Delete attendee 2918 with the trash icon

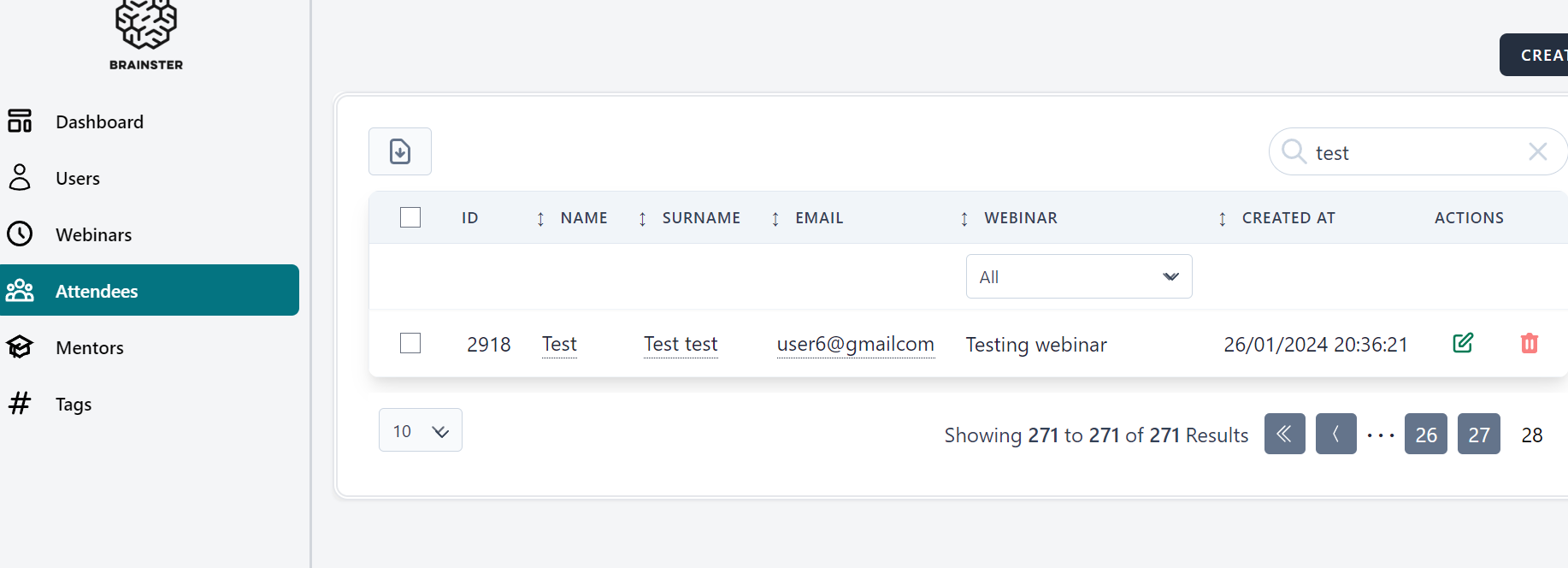coord(1529,343)
